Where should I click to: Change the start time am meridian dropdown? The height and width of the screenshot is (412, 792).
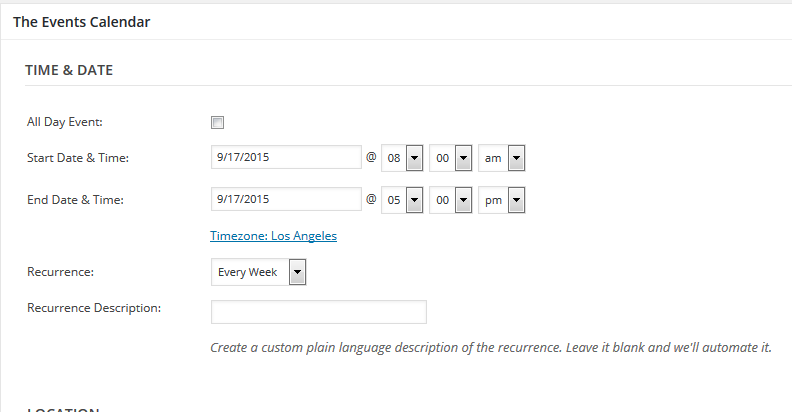pyautogui.click(x=502, y=158)
